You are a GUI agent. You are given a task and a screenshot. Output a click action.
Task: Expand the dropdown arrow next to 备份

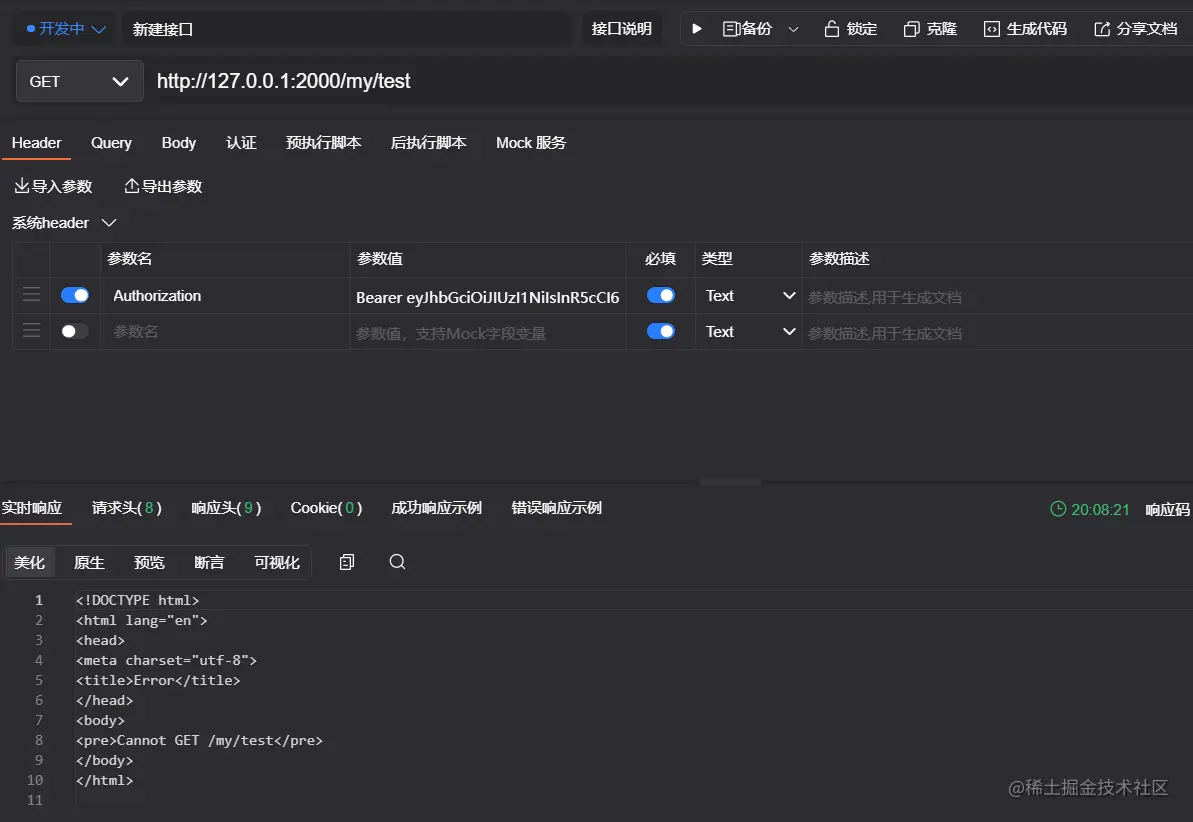tap(794, 29)
